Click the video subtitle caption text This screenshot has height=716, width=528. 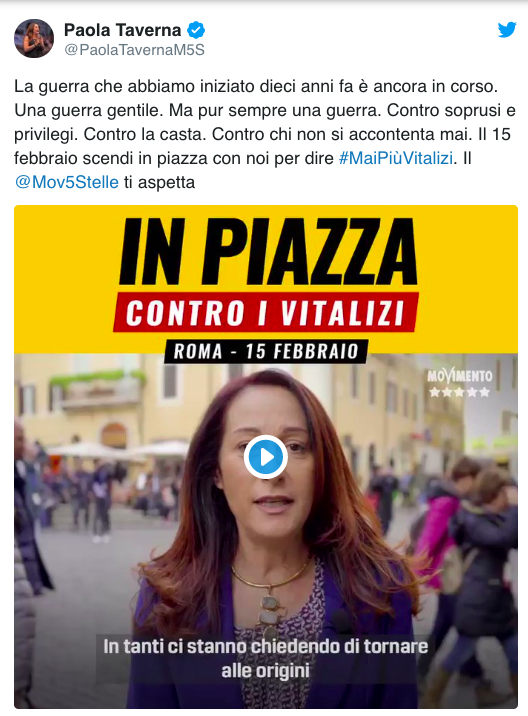point(265,658)
